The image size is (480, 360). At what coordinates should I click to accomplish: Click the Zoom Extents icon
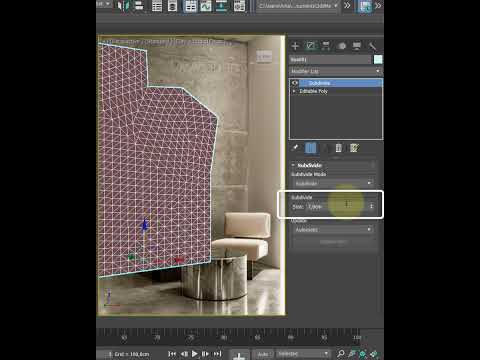click(x=363, y=353)
